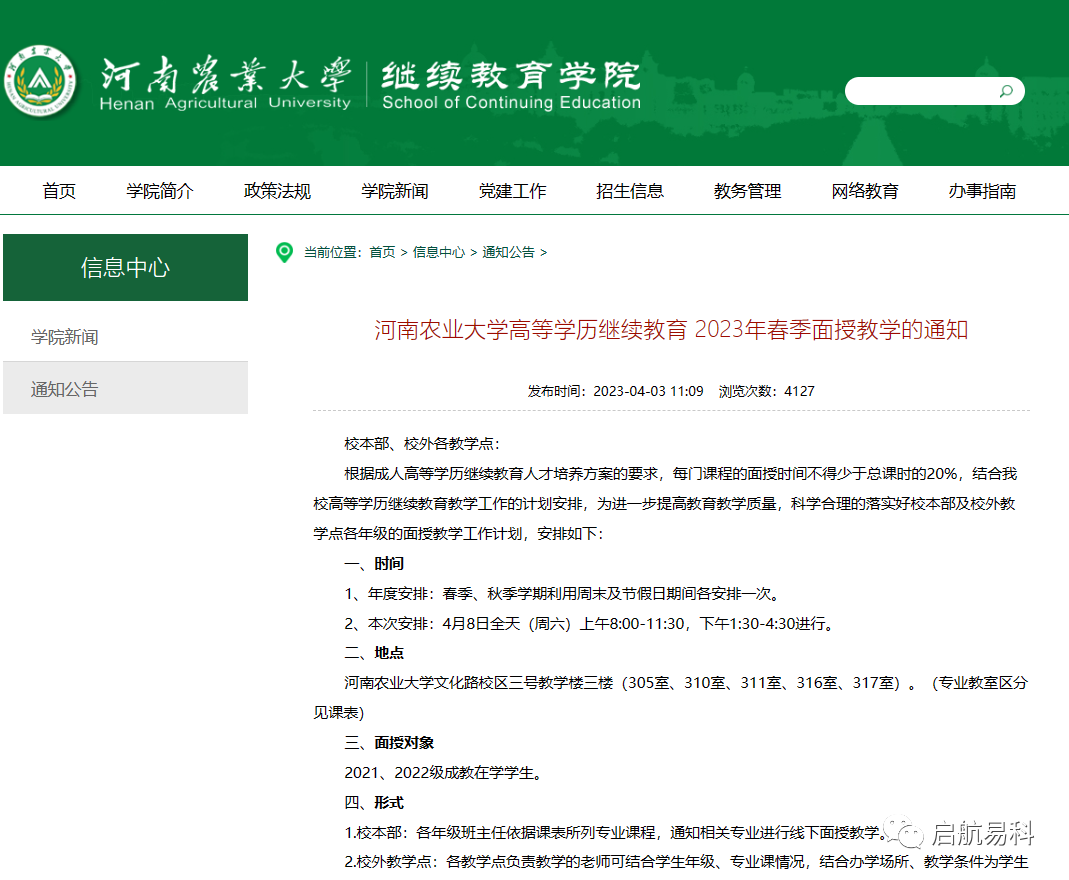The image size is (1069, 880).
Task: Open the 政策法规 navigation item
Action: 277,191
